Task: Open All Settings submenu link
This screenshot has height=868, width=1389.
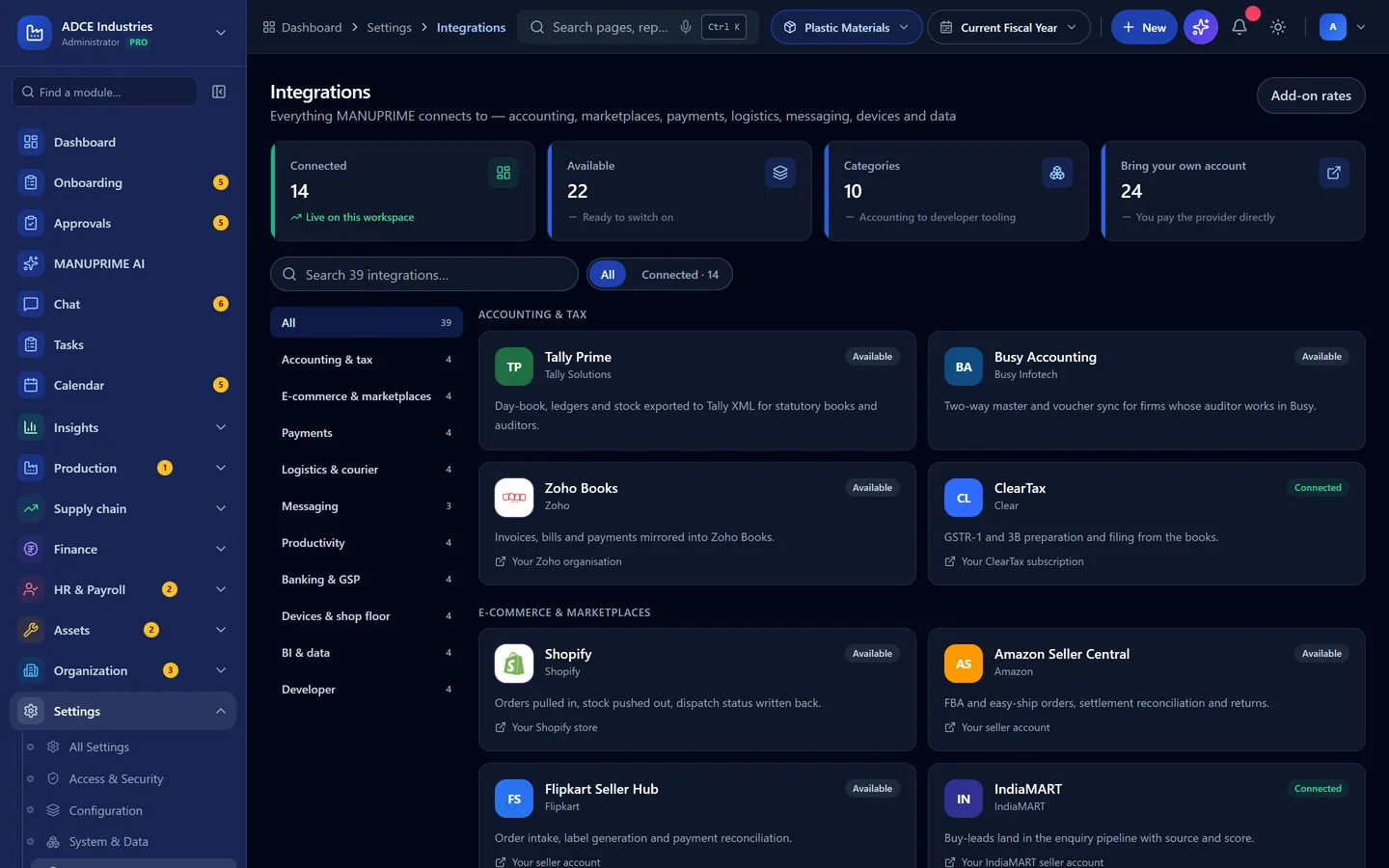Action: pyautogui.click(x=99, y=746)
